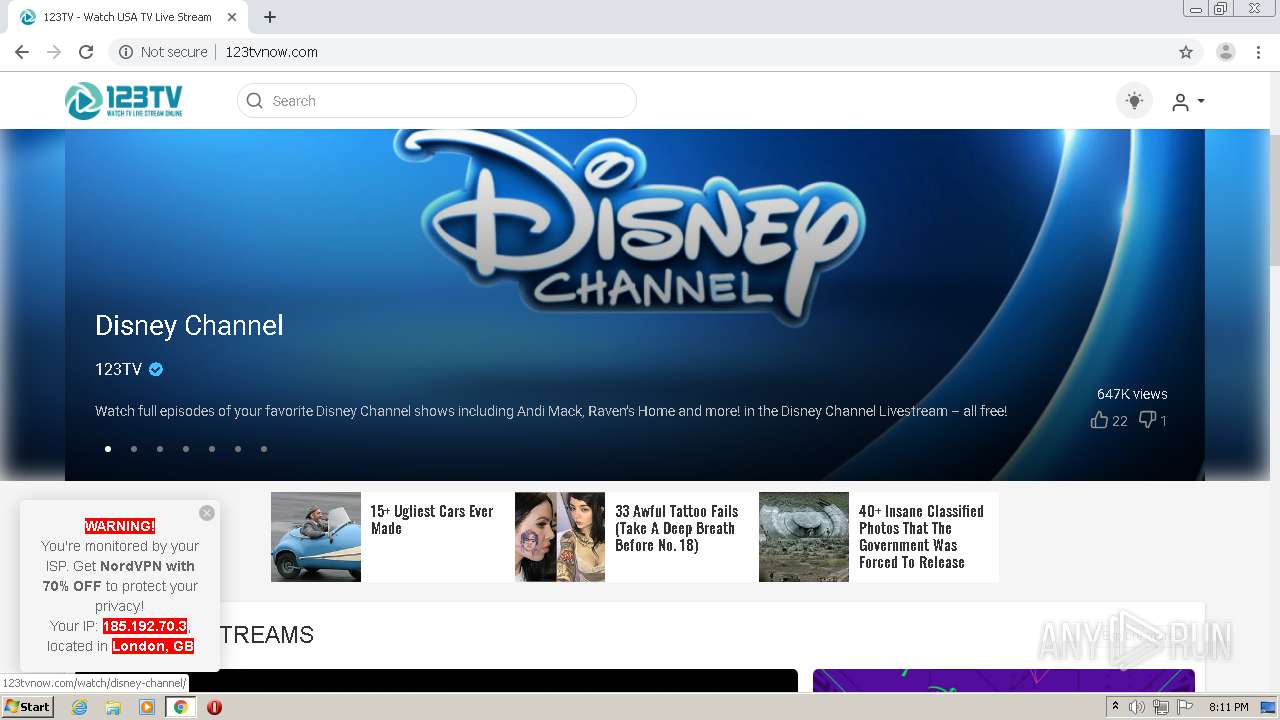Image resolution: width=1280 pixels, height=720 pixels.
Task: Open the Windows Start menu
Action: tap(27, 707)
